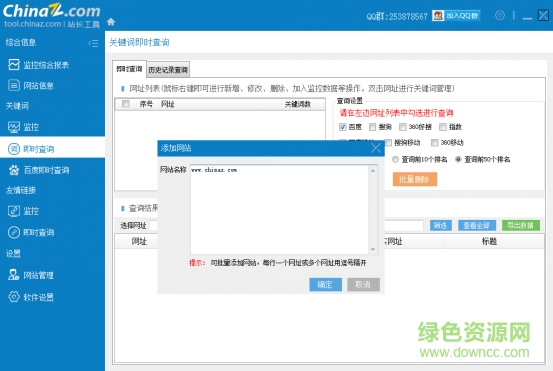Image resolution: width=553 pixels, height=371 pixels.
Task: Click scrollbar down arrow in 网站名称 box
Action: click(373, 249)
